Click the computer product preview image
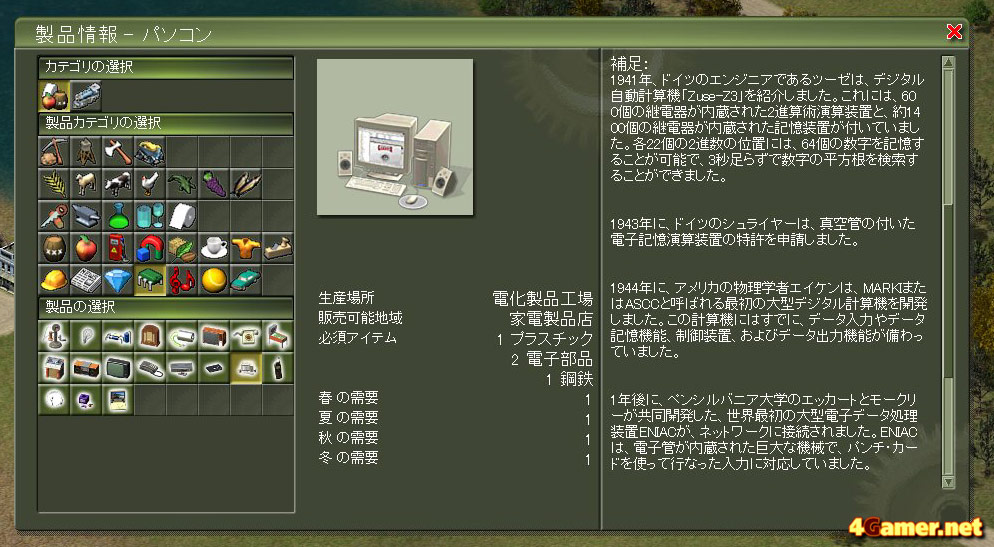Screen dimensions: 994x547 point(395,137)
